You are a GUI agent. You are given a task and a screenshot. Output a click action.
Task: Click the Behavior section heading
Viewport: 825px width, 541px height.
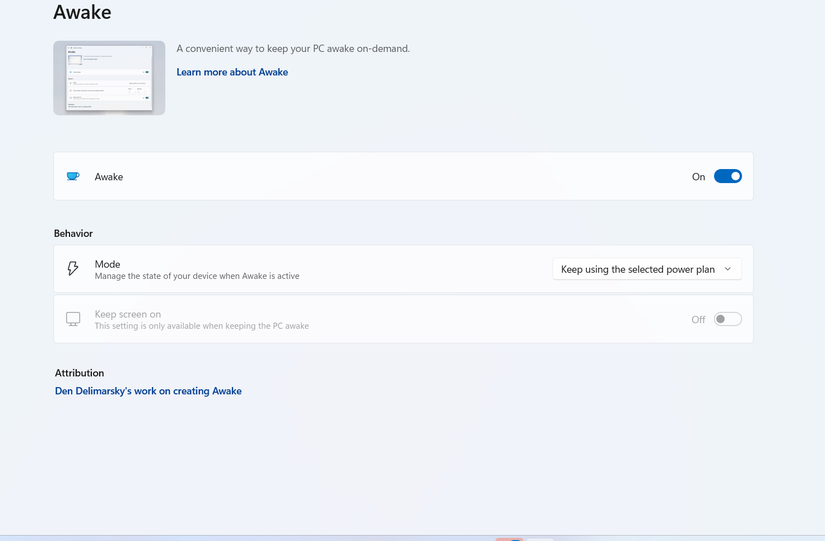tap(73, 233)
